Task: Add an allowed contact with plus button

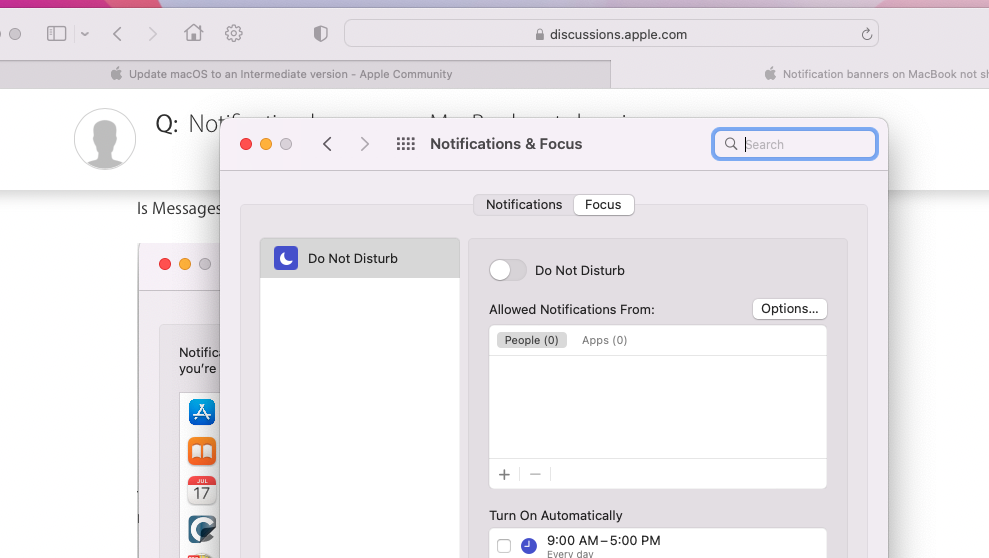Action: point(504,475)
